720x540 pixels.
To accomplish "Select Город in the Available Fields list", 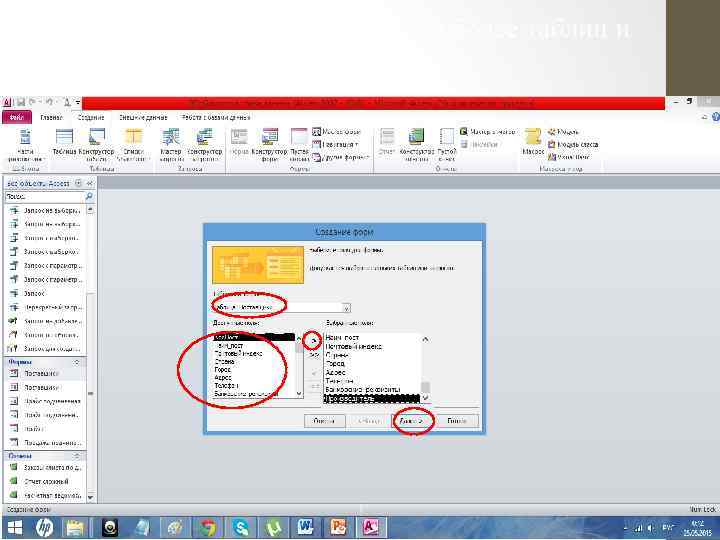I will tap(254, 370).
